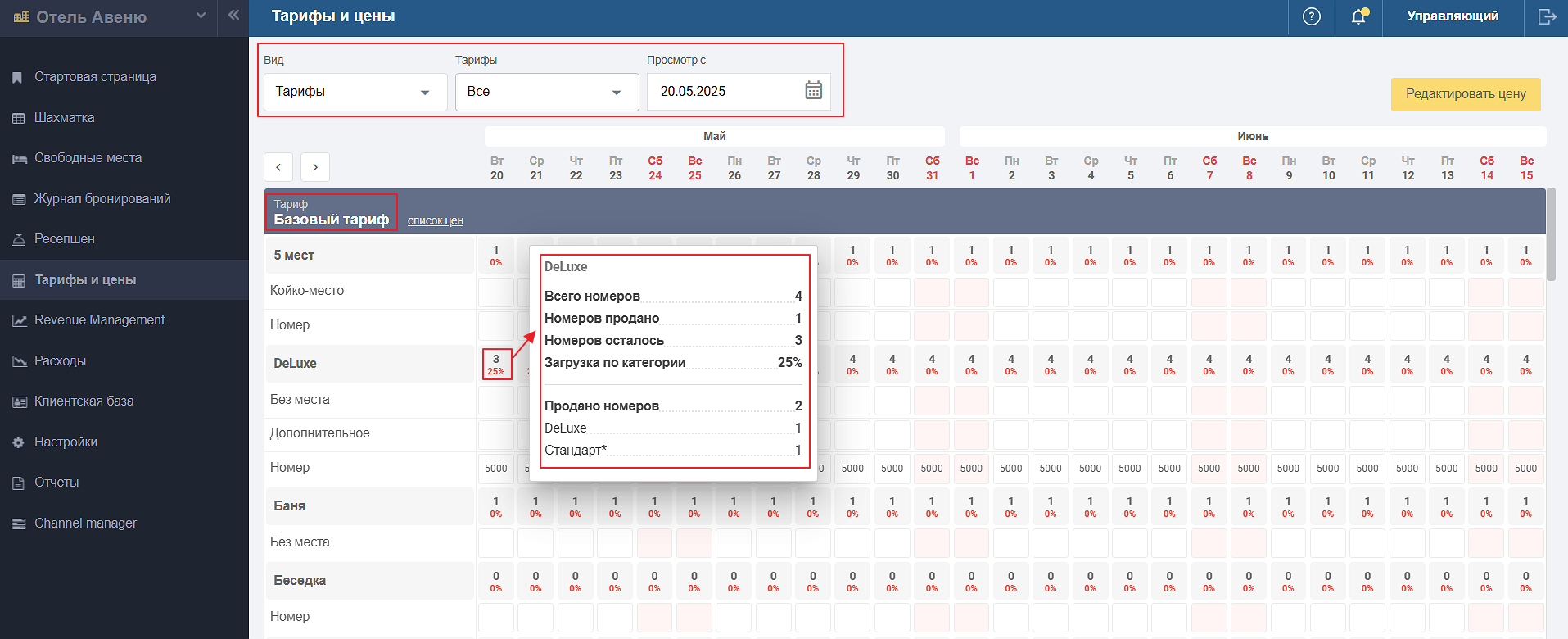Screen dimensions: 1568x639
Task: Click the Сб 24 date column header
Action: click(x=655, y=168)
